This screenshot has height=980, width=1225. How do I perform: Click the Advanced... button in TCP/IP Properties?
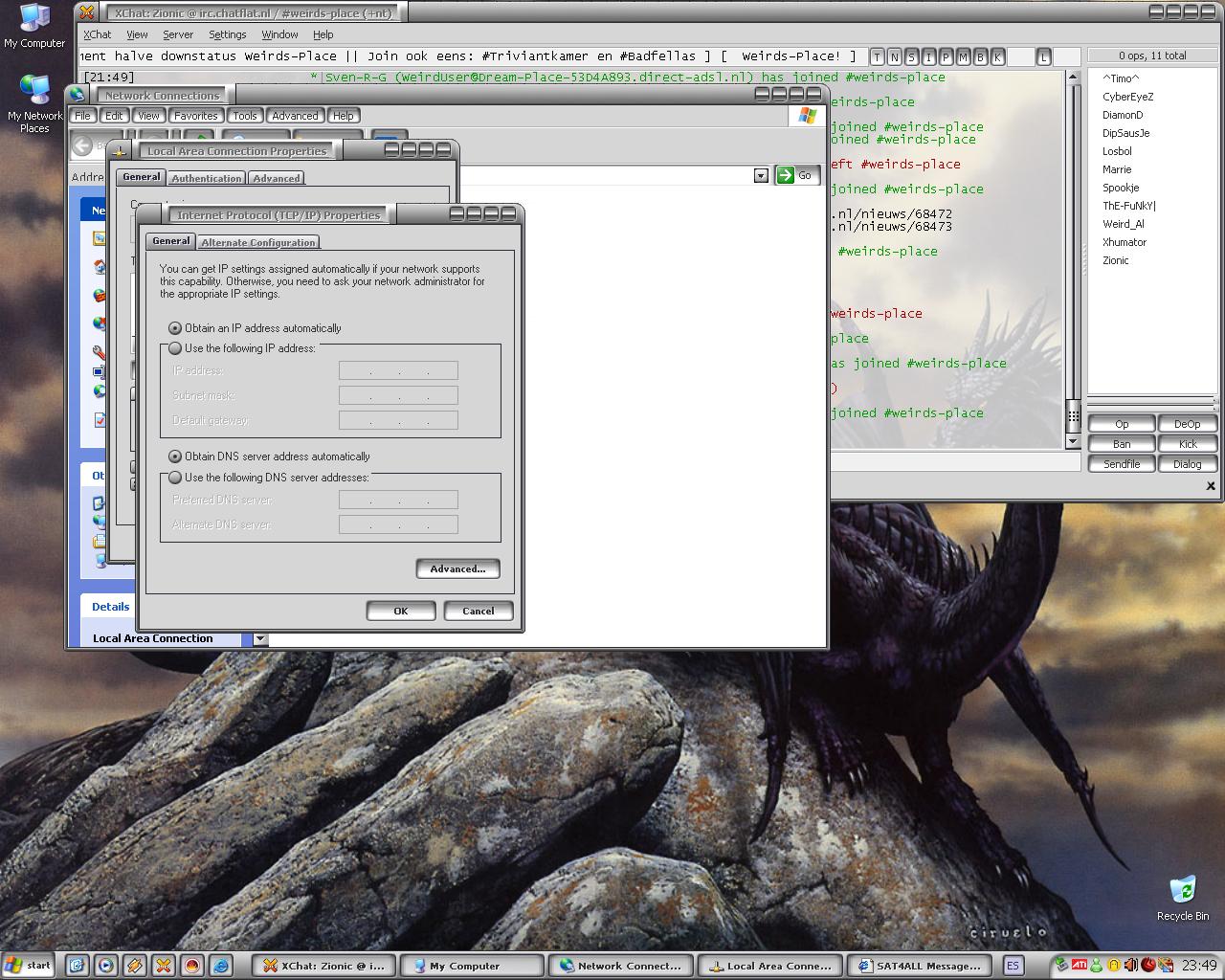(457, 568)
